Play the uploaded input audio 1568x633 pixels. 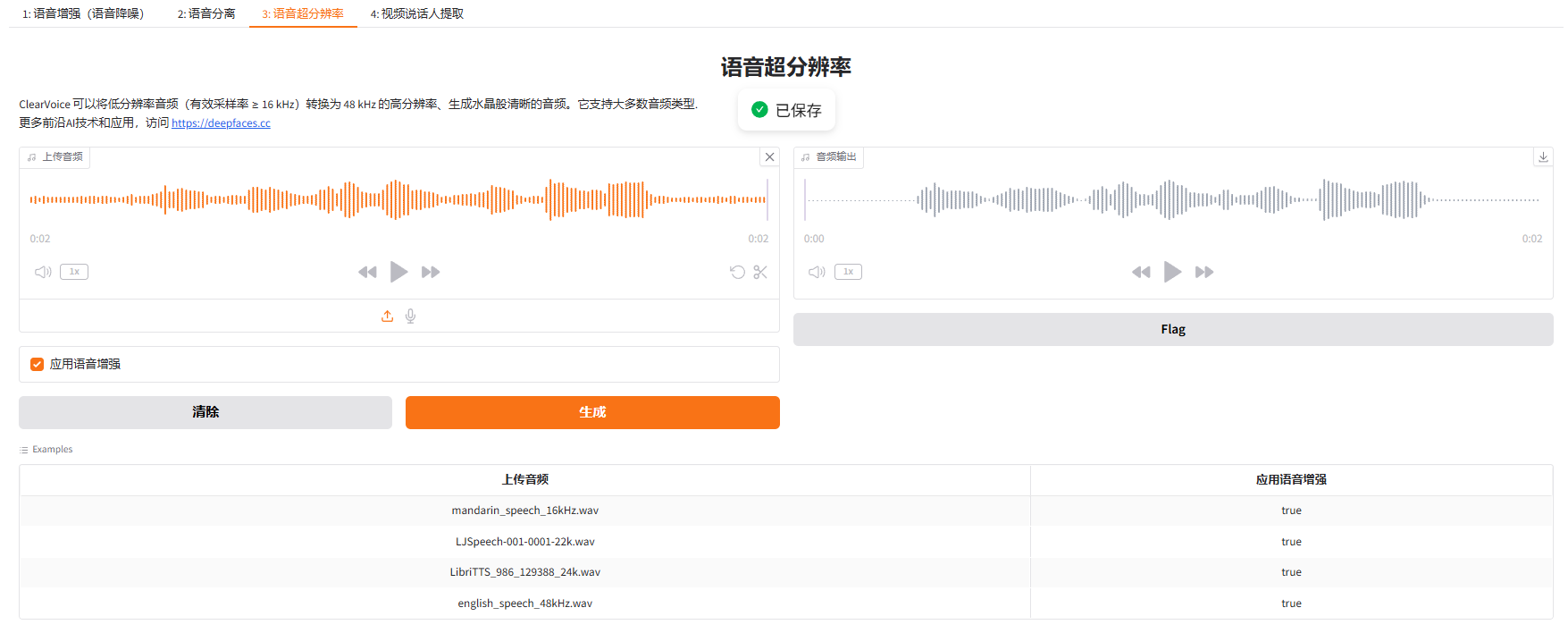(x=398, y=272)
